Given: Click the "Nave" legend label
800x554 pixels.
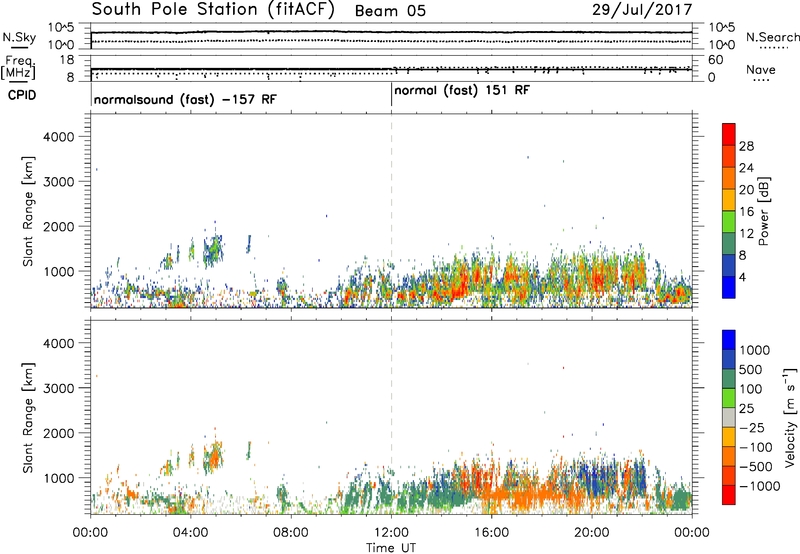Looking at the screenshot, I should (761, 69).
